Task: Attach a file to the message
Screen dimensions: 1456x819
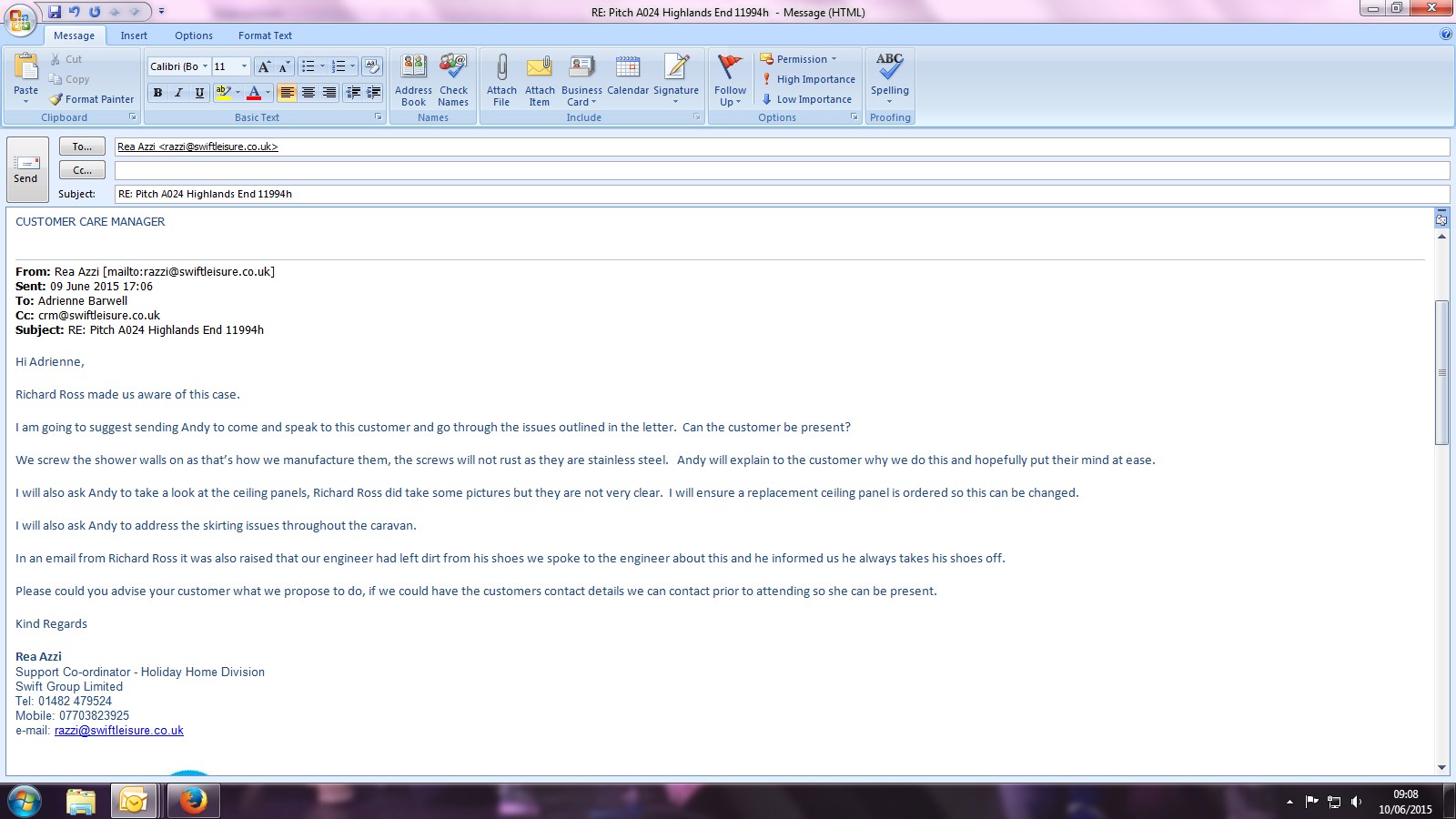Action: [x=501, y=80]
